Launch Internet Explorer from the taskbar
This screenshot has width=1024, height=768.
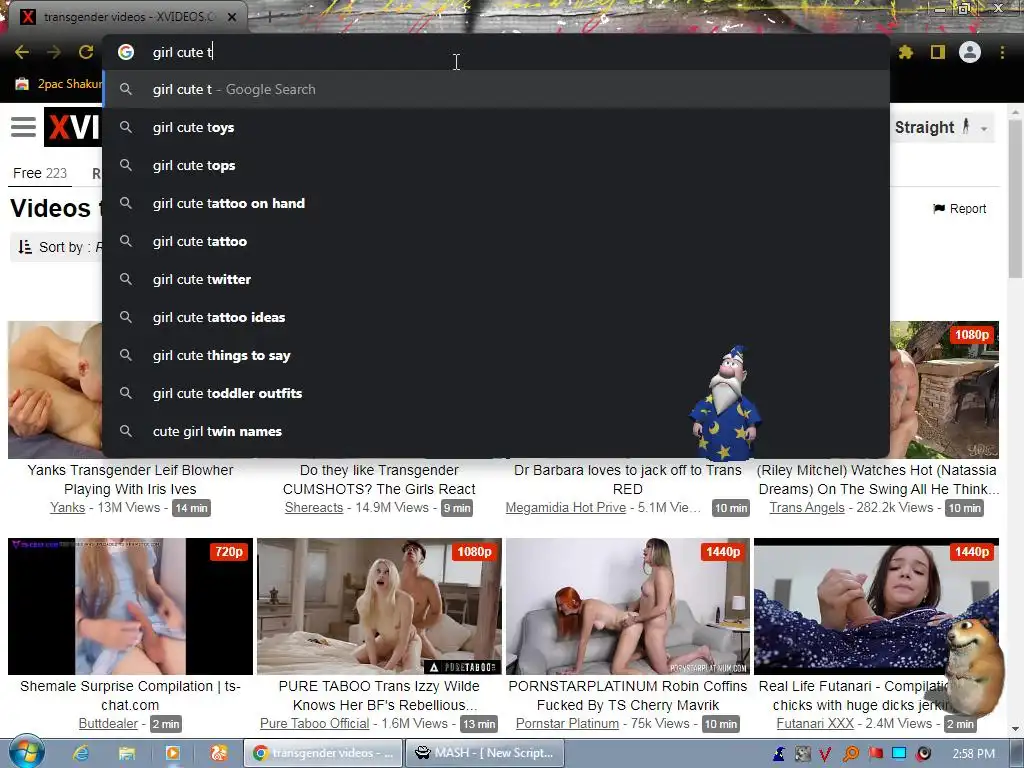tap(81, 753)
